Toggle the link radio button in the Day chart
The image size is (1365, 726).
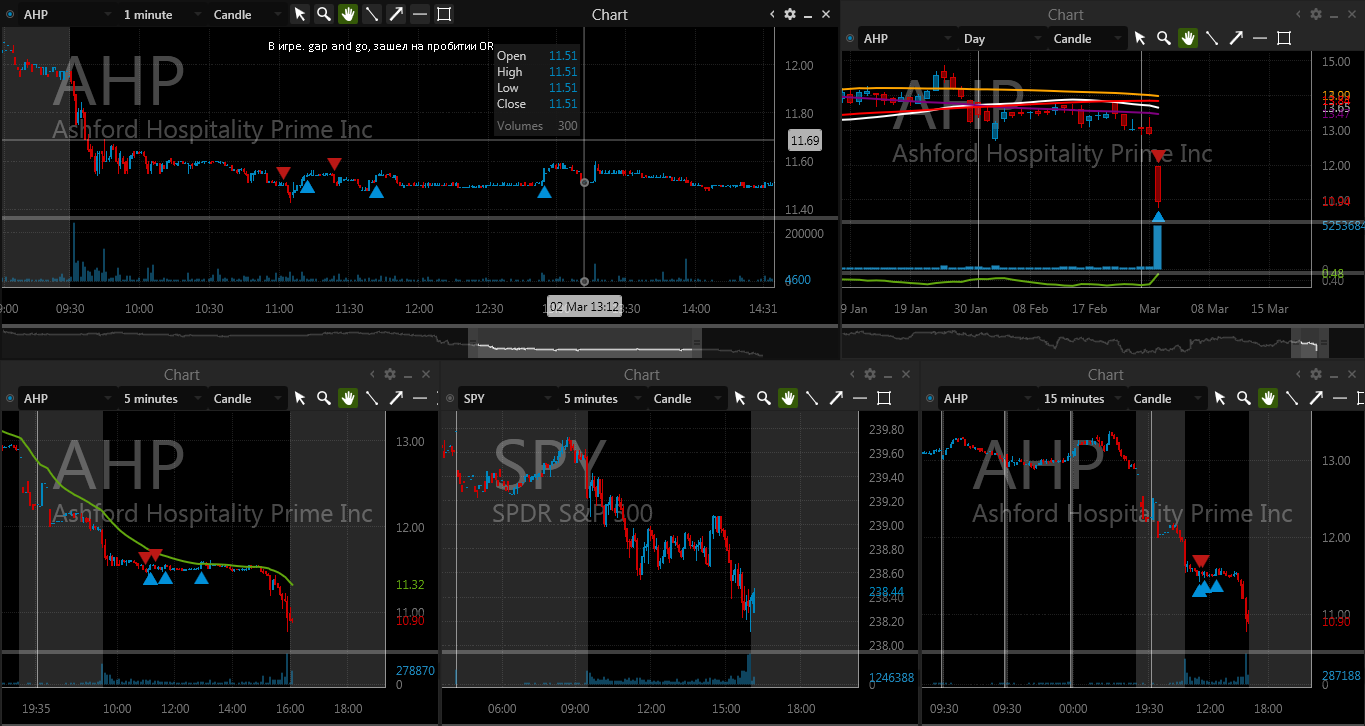click(x=850, y=38)
